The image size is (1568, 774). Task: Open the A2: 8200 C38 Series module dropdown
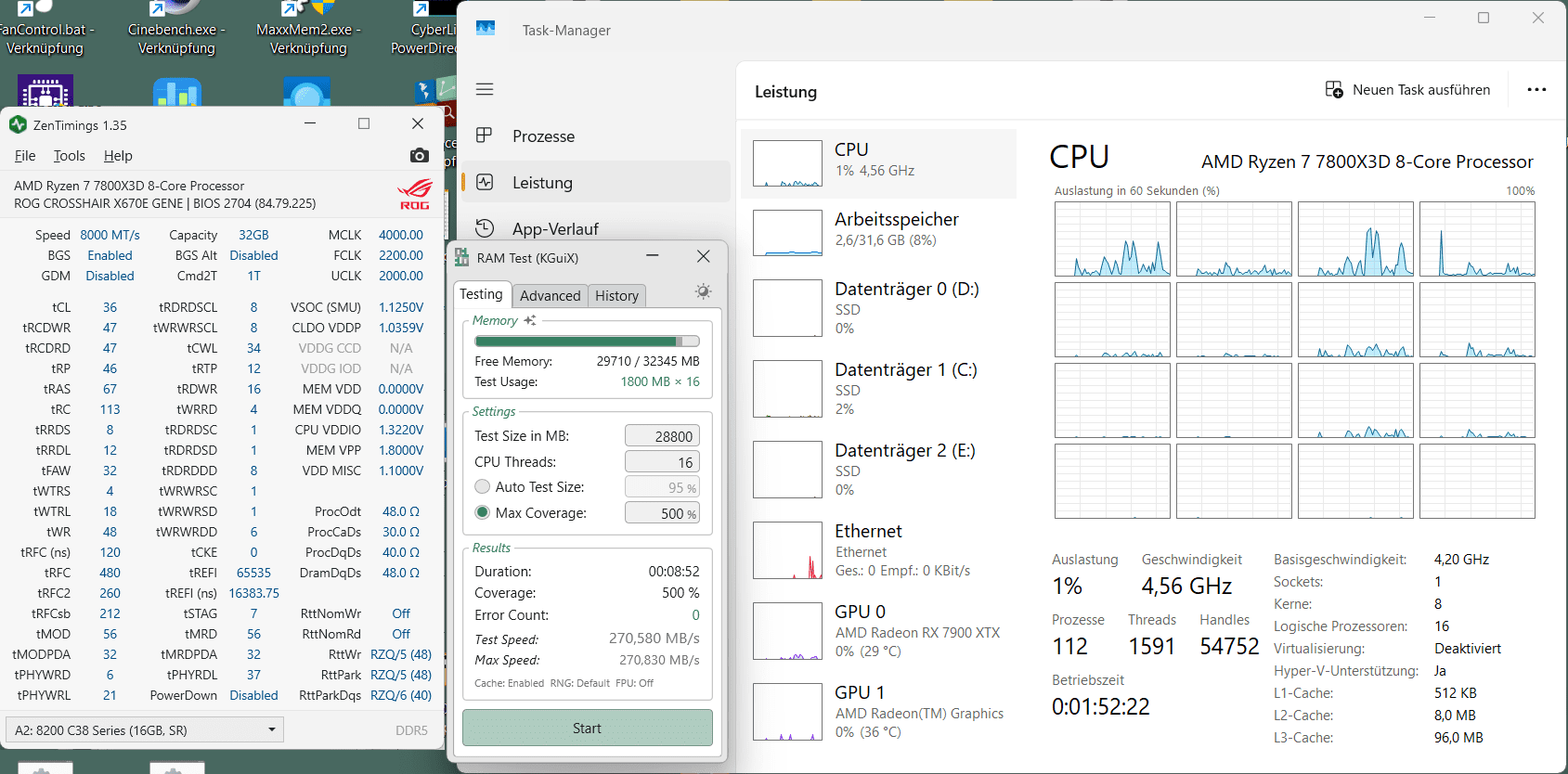pos(144,729)
